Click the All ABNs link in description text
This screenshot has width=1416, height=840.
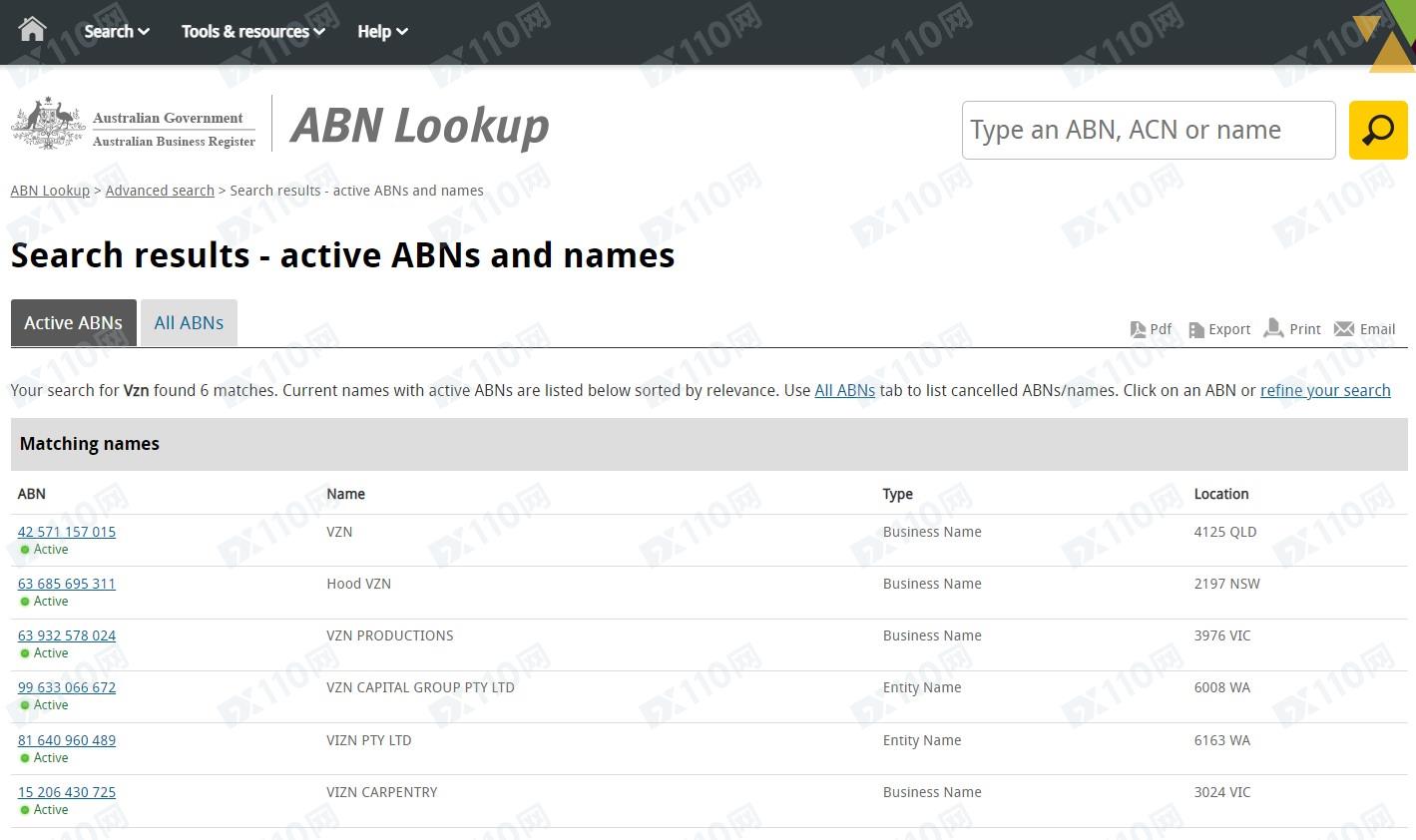point(844,390)
